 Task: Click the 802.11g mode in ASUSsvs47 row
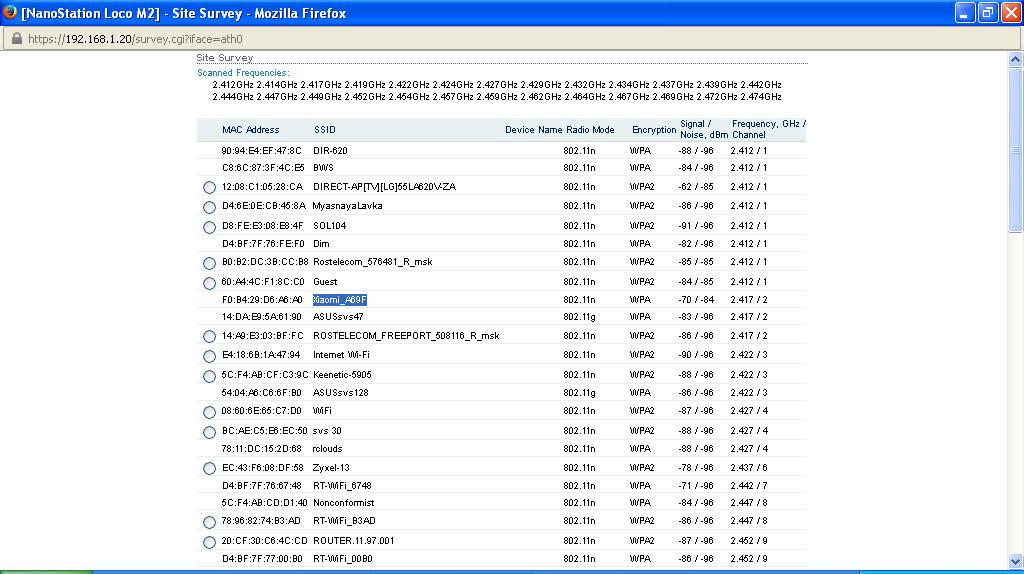pos(579,317)
